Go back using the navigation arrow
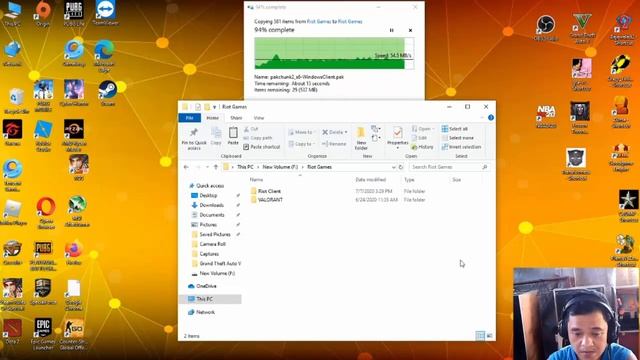This screenshot has width=640, height=360. point(186,167)
